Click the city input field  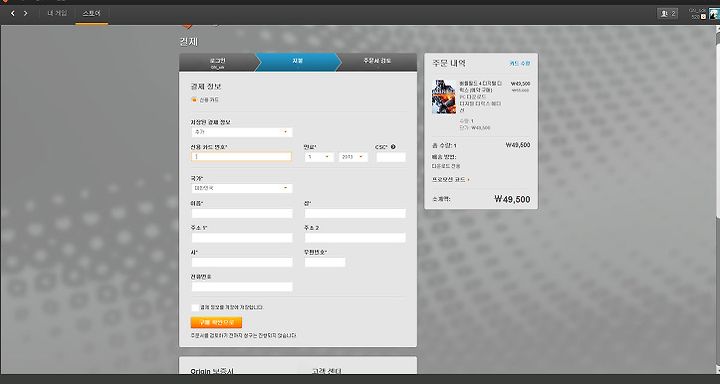(242, 262)
